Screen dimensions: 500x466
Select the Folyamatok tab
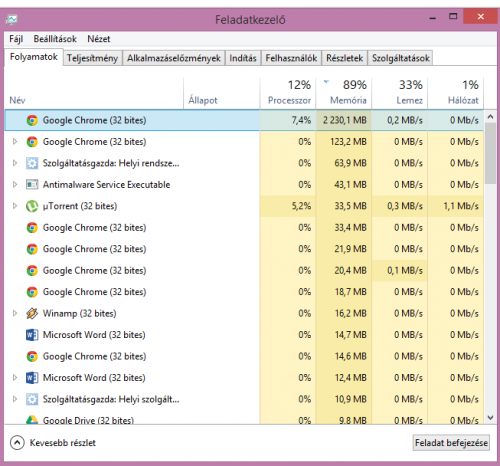pos(34,57)
